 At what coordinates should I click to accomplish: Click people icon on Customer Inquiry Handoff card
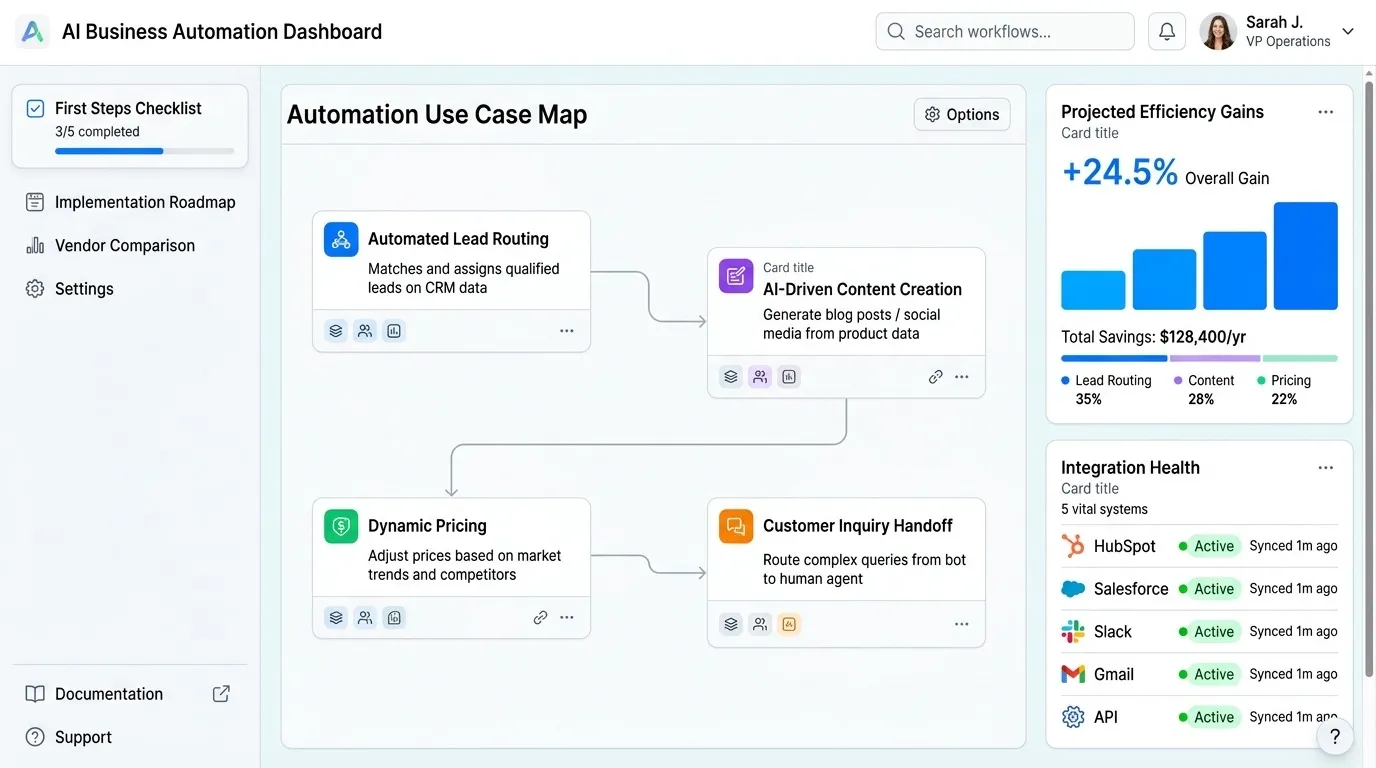(x=760, y=624)
